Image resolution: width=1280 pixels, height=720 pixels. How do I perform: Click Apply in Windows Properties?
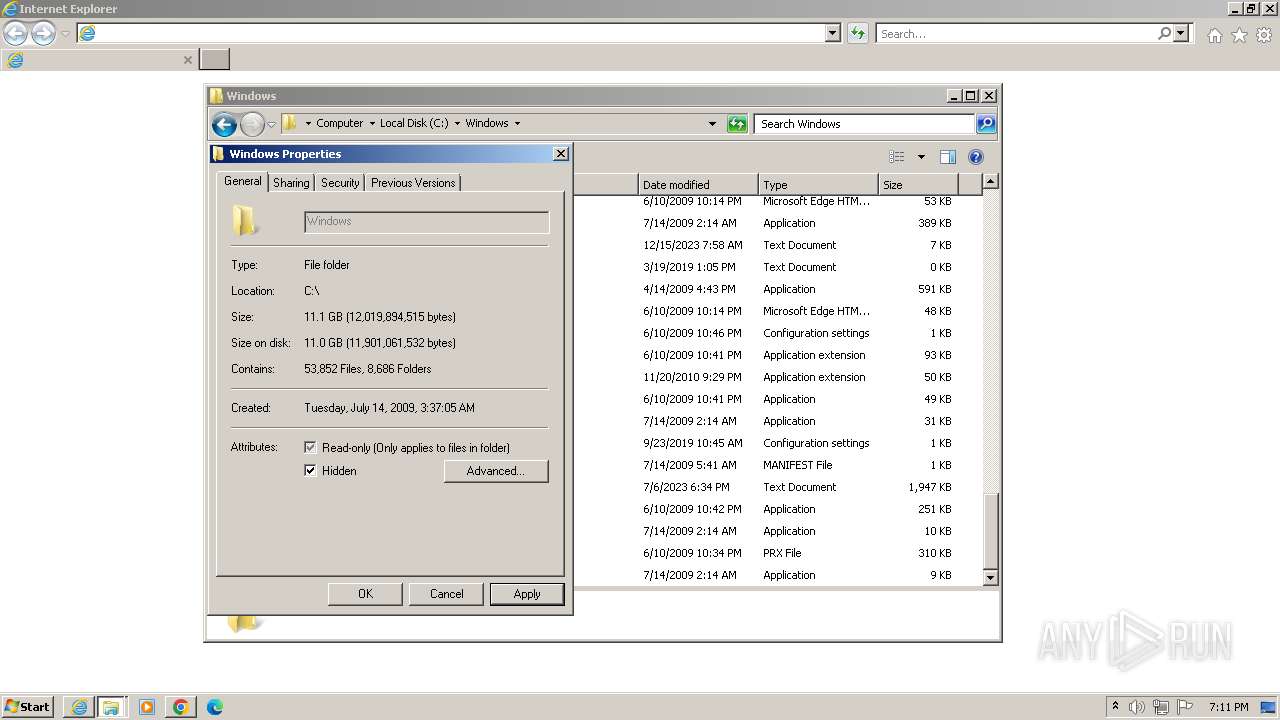(x=527, y=594)
